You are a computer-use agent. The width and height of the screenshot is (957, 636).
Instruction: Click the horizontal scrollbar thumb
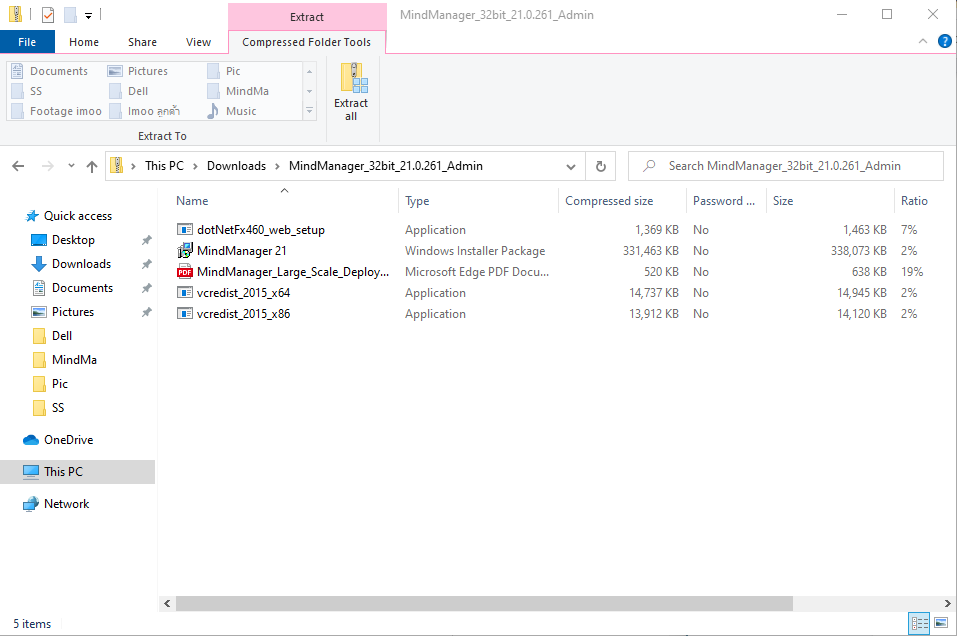(x=484, y=603)
